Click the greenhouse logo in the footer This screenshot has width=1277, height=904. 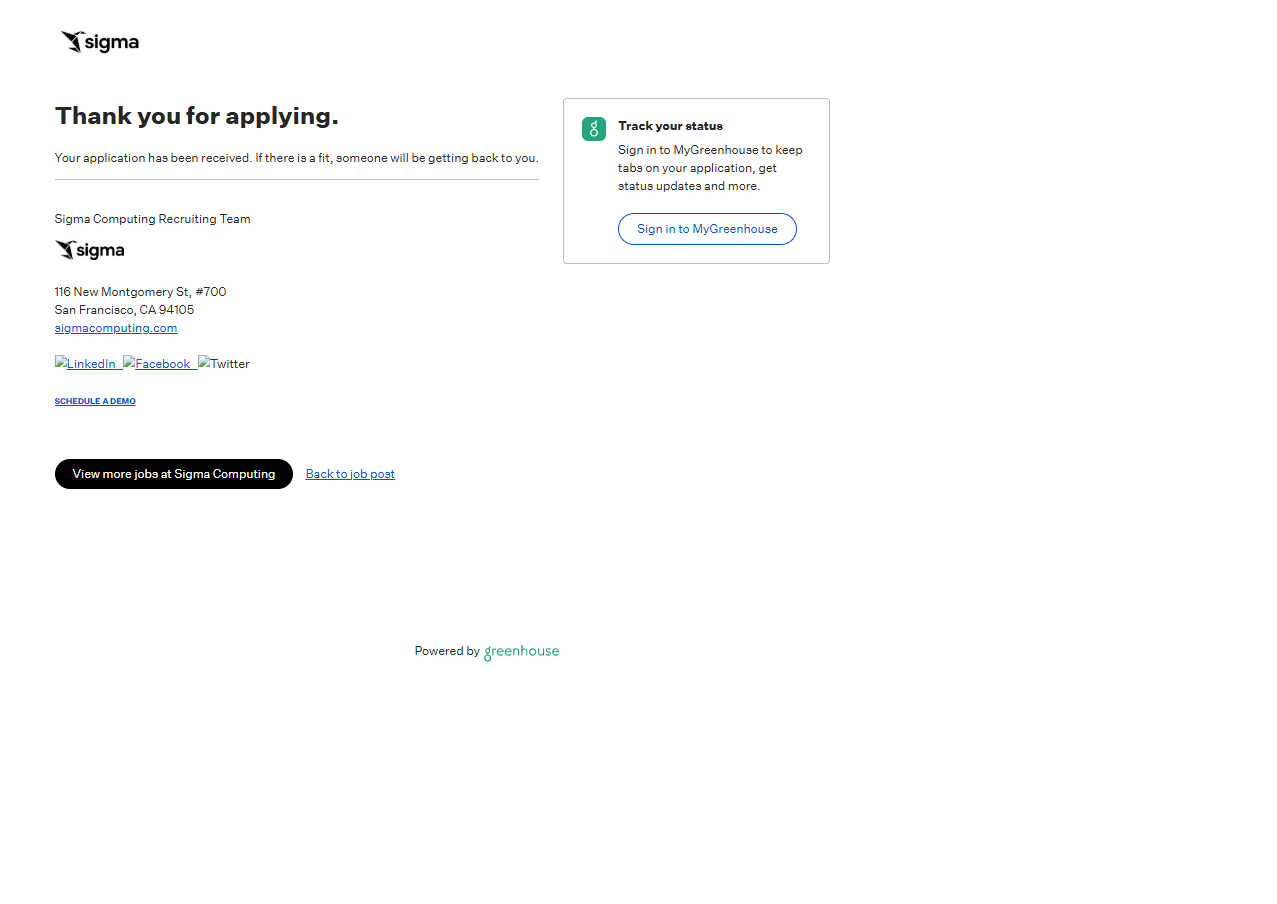click(x=521, y=652)
